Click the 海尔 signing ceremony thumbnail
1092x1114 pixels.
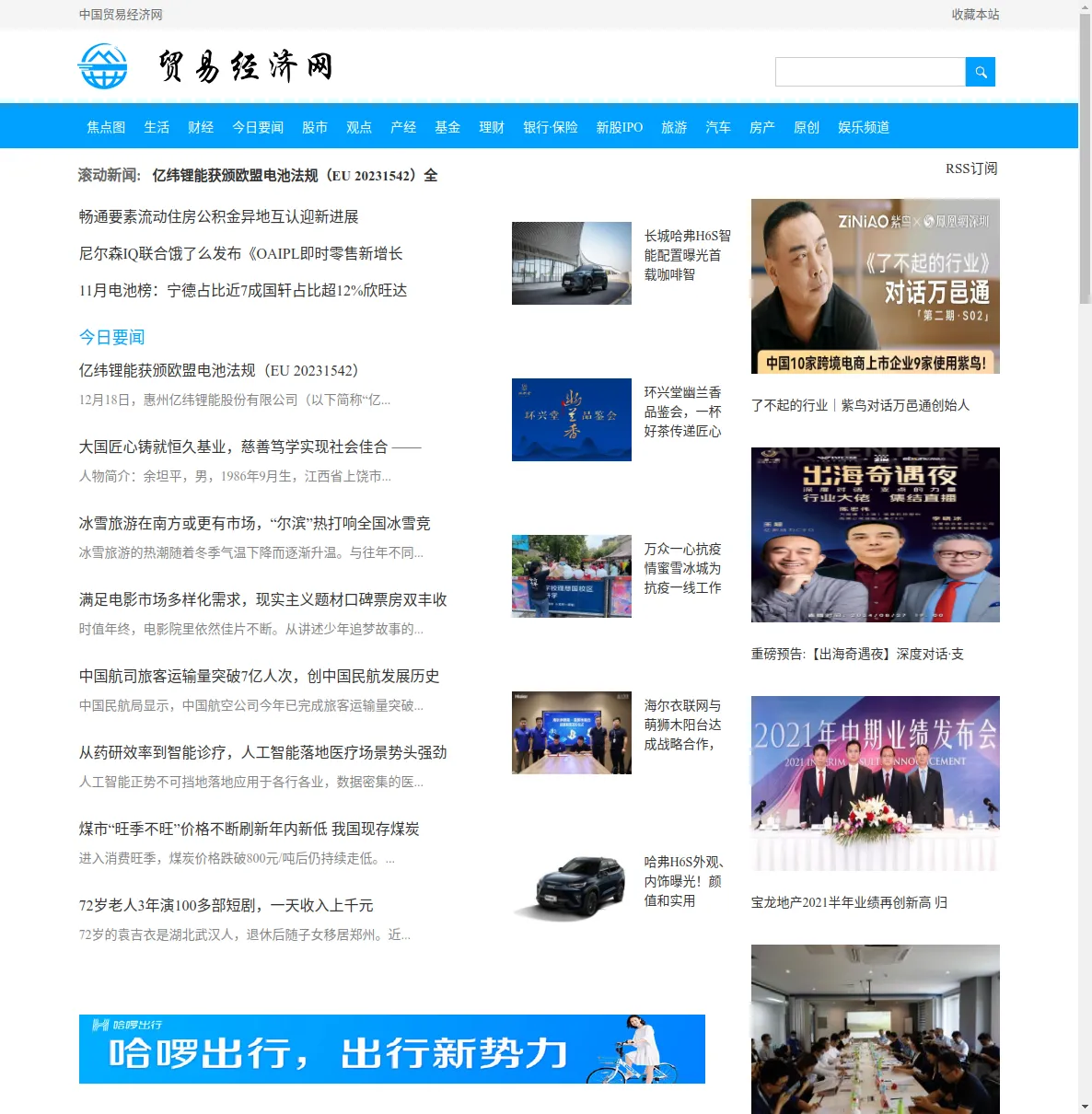tap(572, 733)
